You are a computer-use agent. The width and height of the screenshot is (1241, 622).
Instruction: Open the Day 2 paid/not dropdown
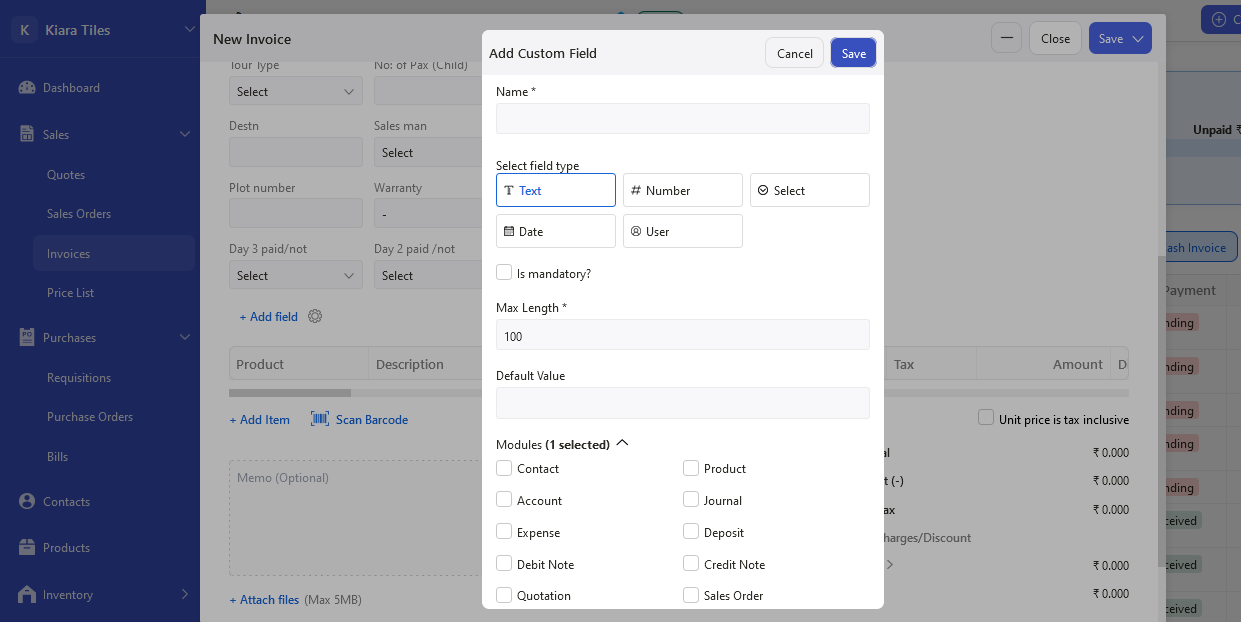(x=428, y=275)
